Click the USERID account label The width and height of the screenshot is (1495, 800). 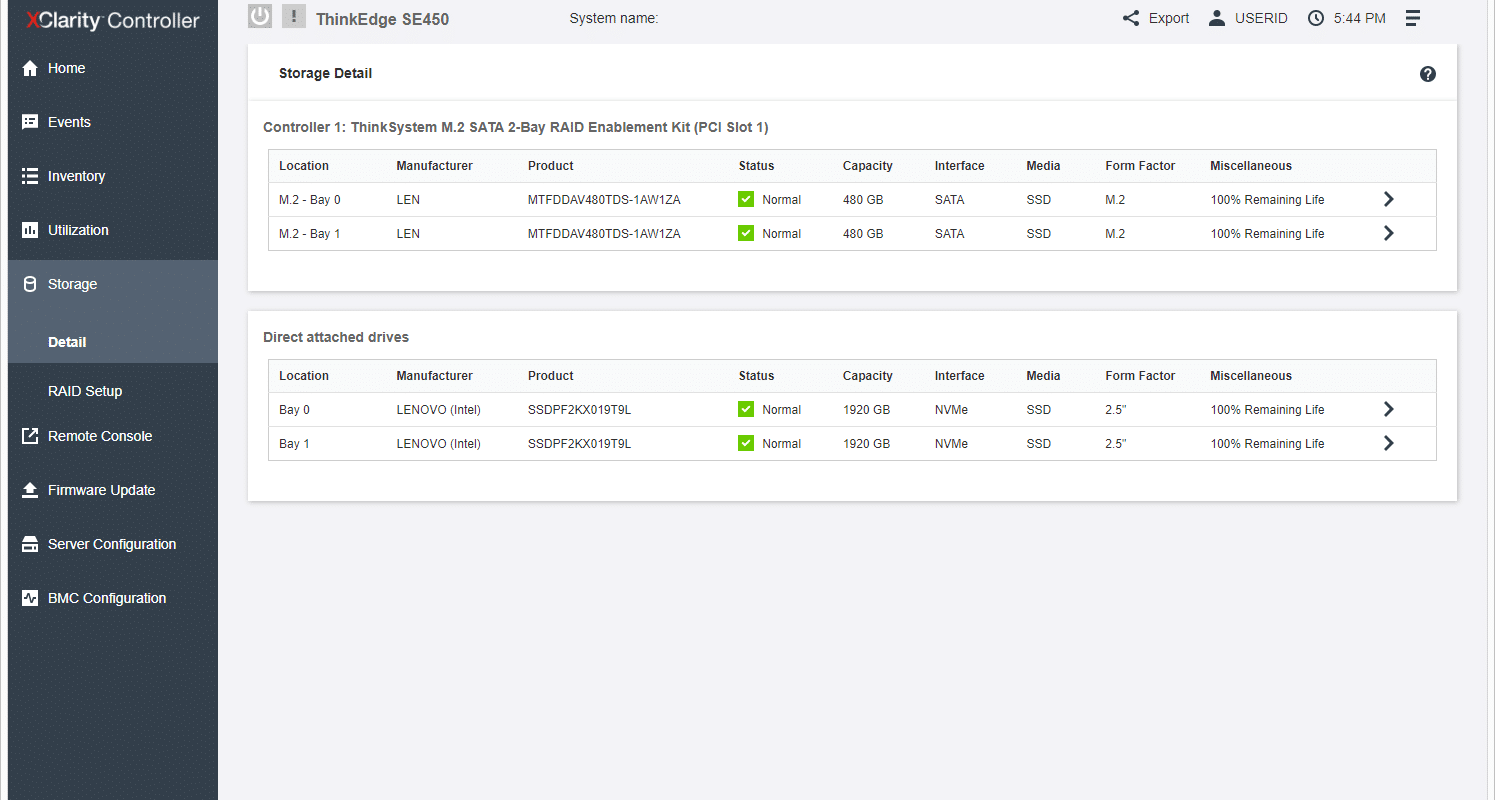point(1261,18)
